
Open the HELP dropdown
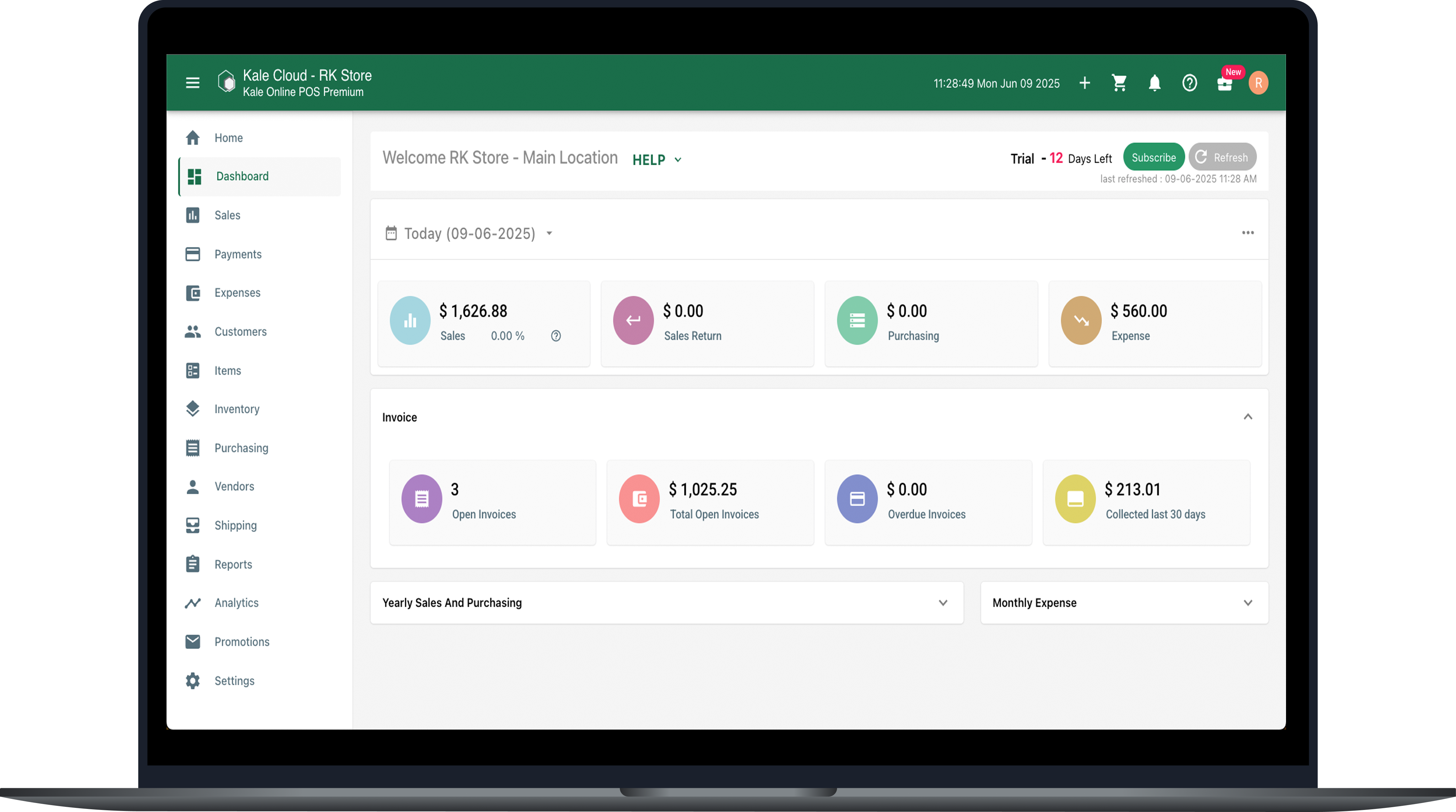[657, 160]
